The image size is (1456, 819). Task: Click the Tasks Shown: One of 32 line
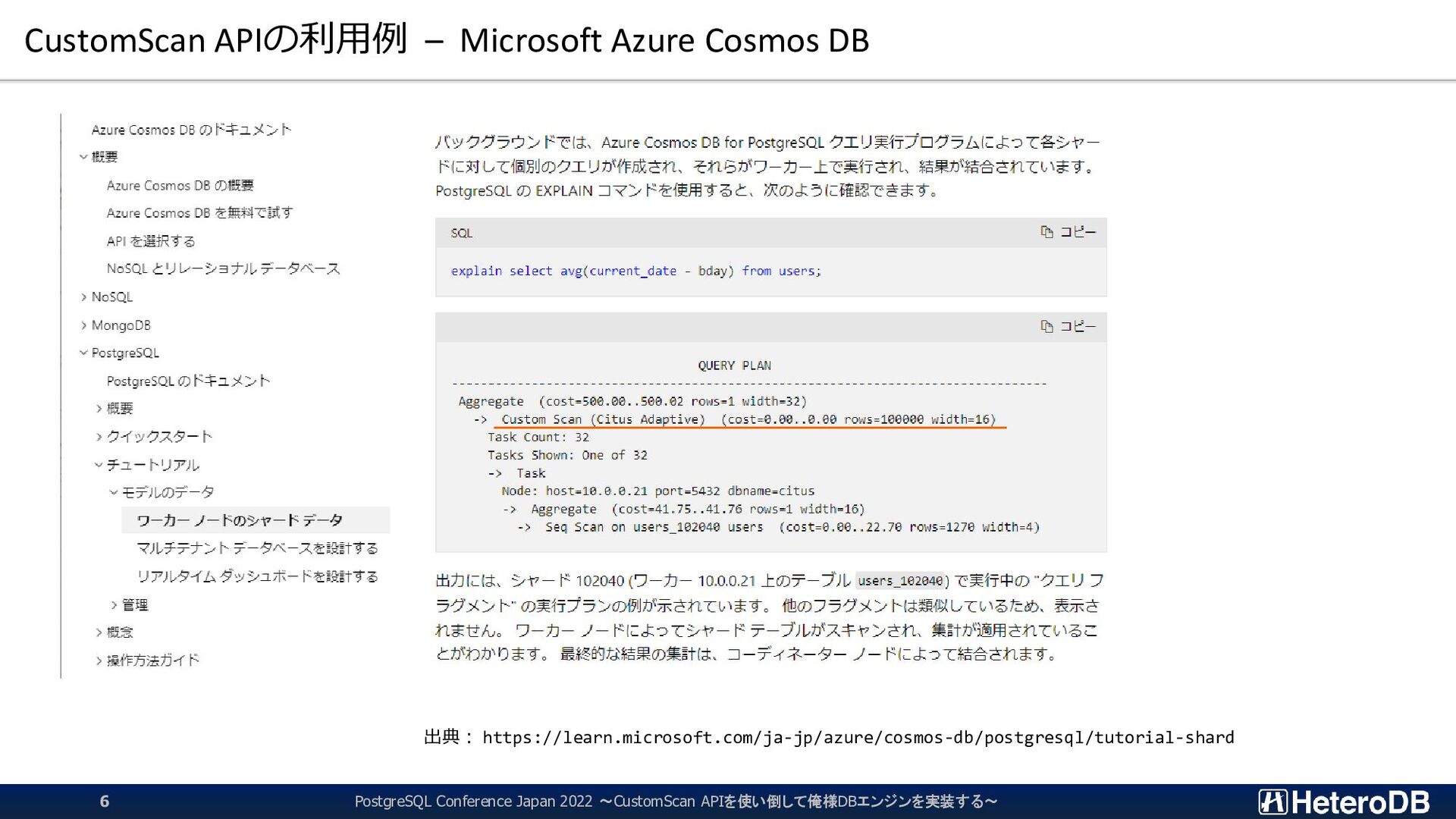[567, 456]
